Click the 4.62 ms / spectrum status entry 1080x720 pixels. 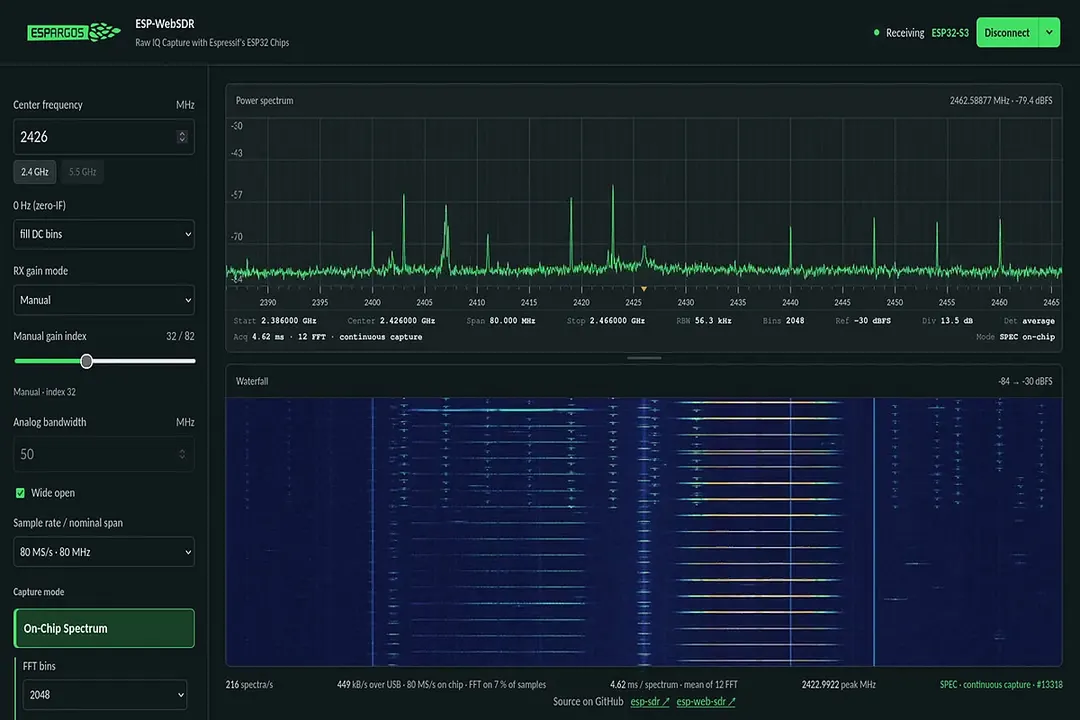point(674,684)
